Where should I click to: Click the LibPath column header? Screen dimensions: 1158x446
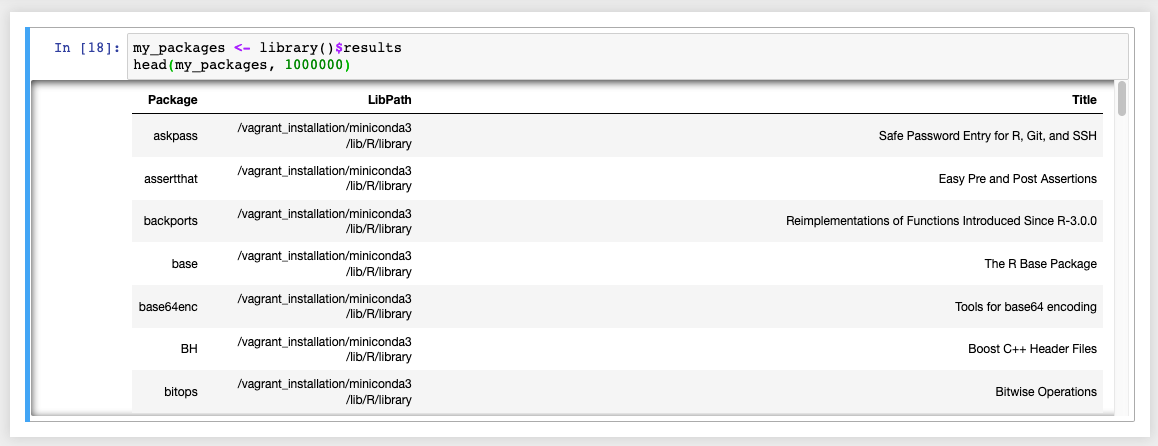[x=389, y=100]
